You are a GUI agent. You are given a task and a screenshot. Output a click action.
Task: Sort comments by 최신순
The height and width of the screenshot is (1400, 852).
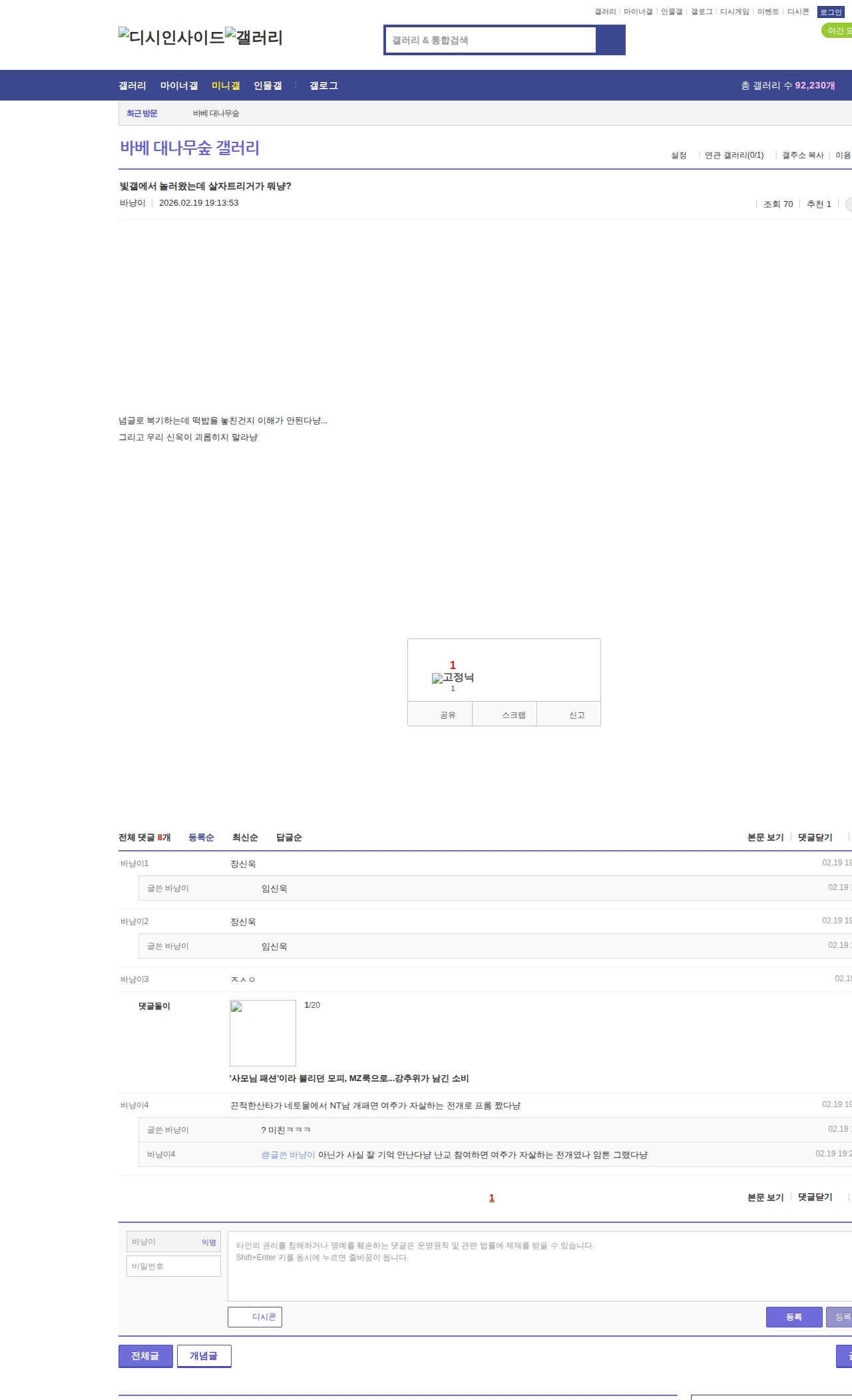245,837
